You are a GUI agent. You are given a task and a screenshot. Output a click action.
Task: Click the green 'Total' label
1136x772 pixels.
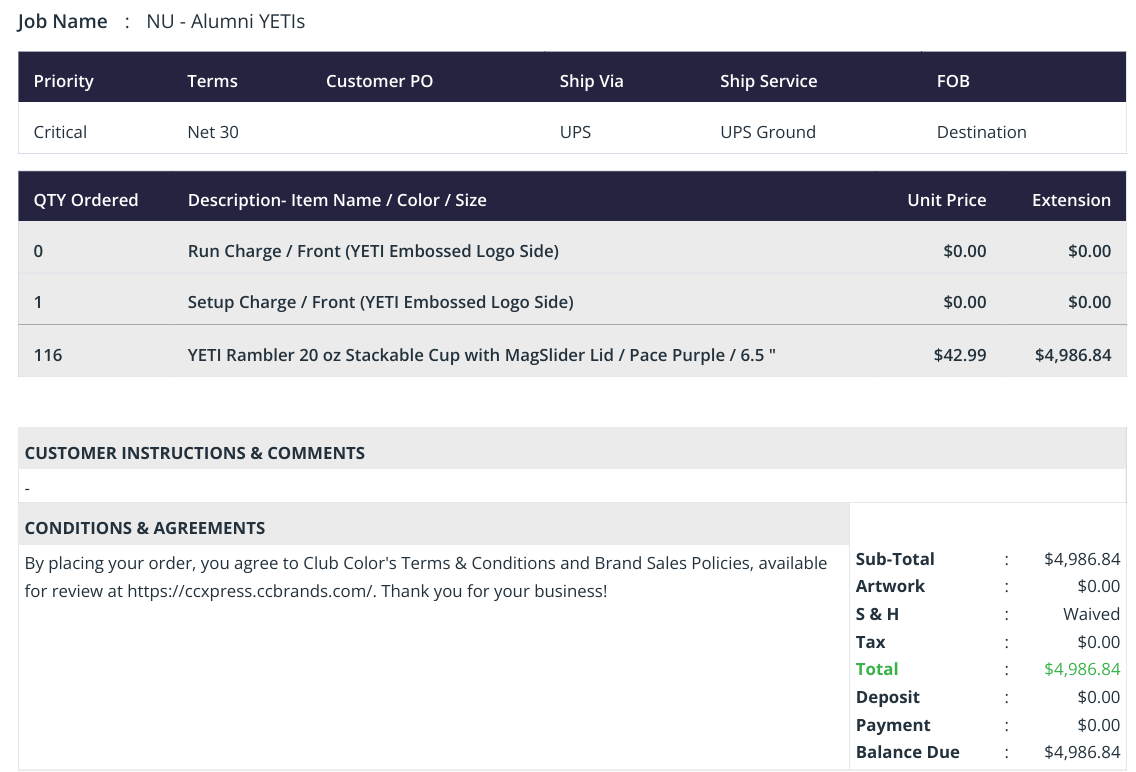coord(877,669)
